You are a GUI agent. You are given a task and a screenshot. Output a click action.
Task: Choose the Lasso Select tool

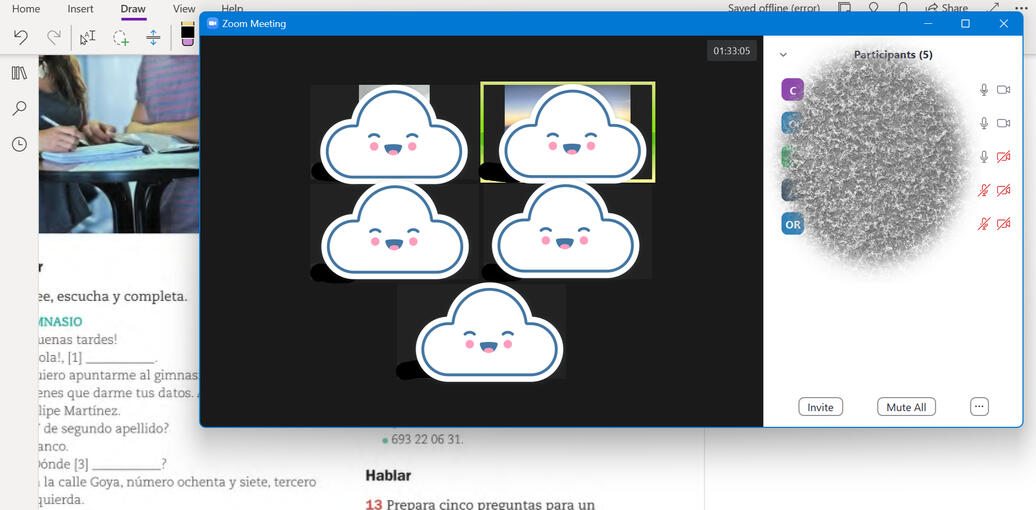click(121, 38)
